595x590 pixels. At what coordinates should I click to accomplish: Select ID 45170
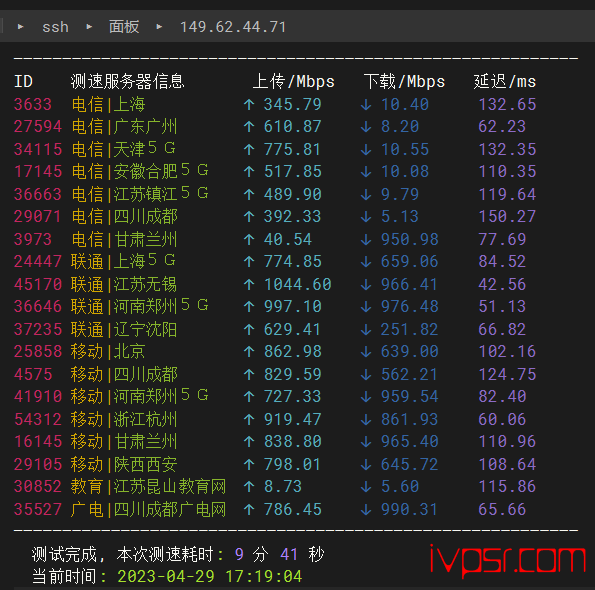38,284
